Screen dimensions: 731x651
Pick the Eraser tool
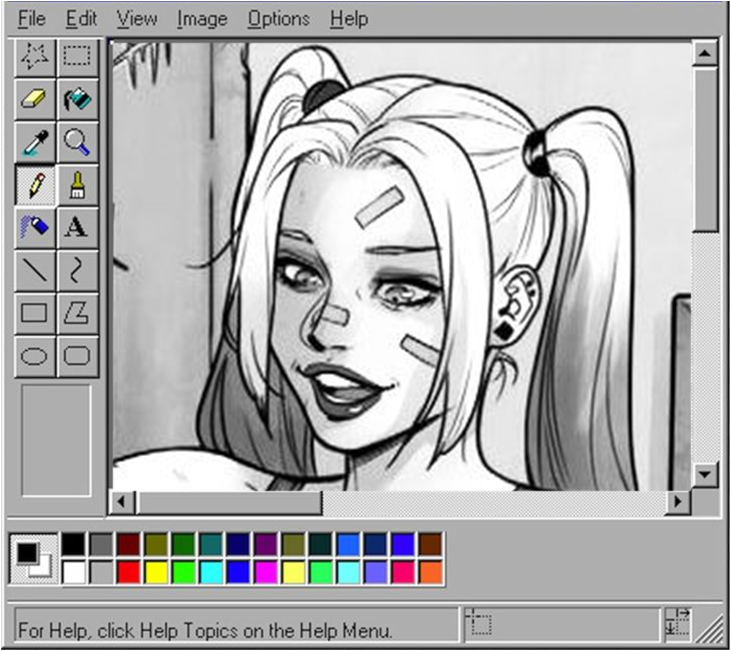pyautogui.click(x=35, y=99)
